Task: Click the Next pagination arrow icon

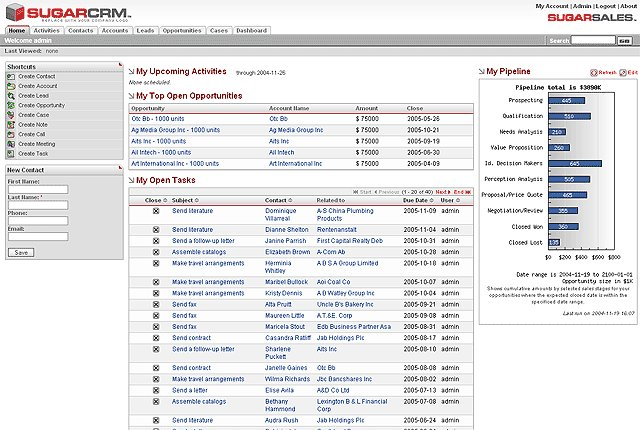Action: click(449, 192)
